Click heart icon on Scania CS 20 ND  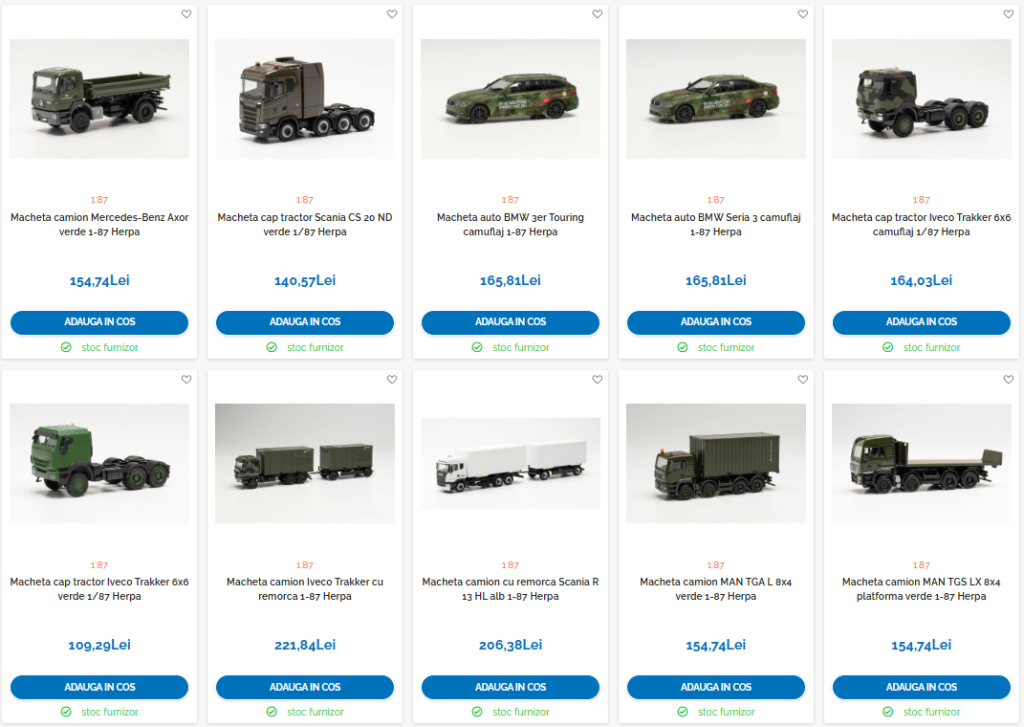coord(392,14)
